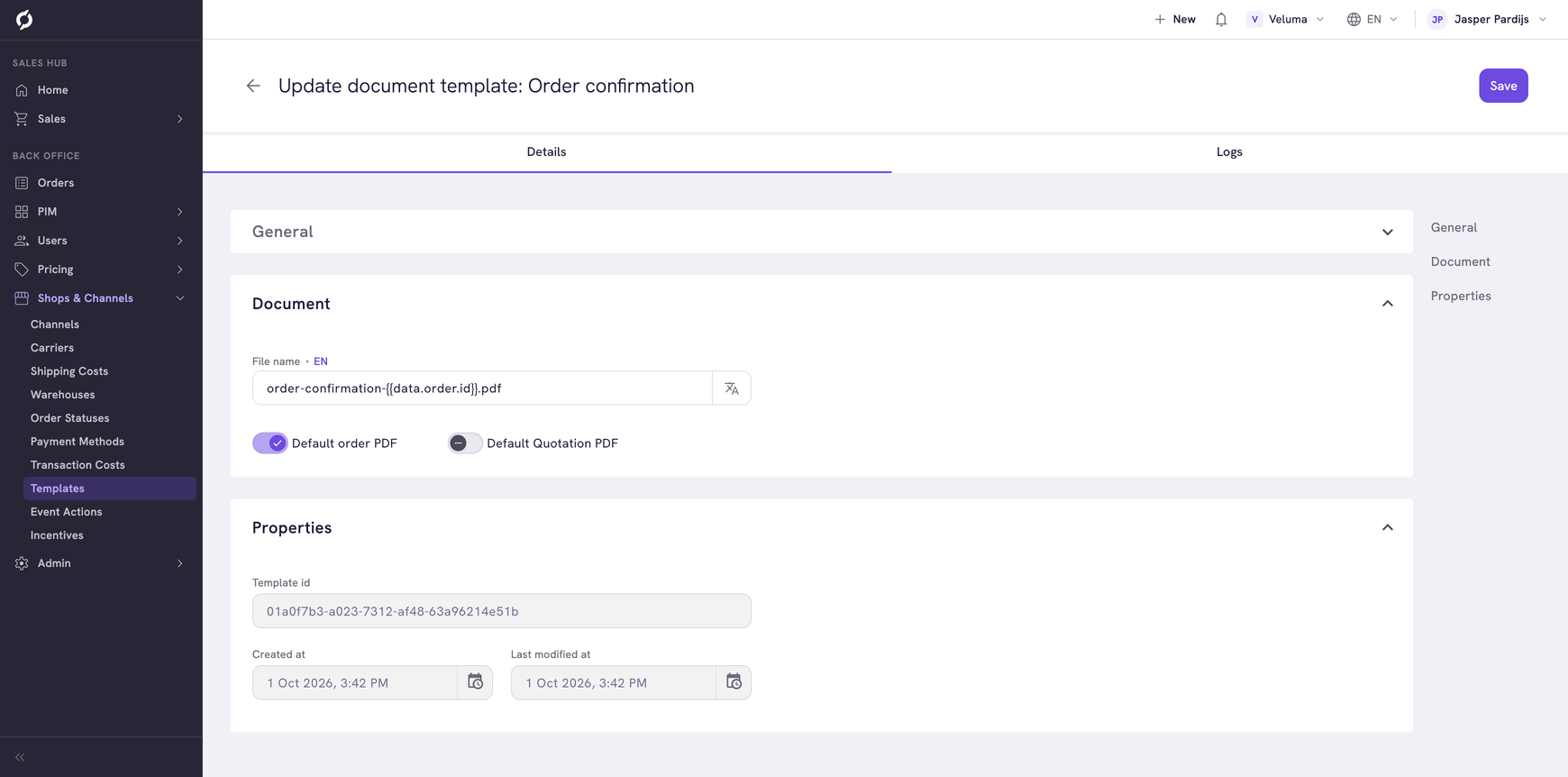Click the Save button

(1503, 86)
